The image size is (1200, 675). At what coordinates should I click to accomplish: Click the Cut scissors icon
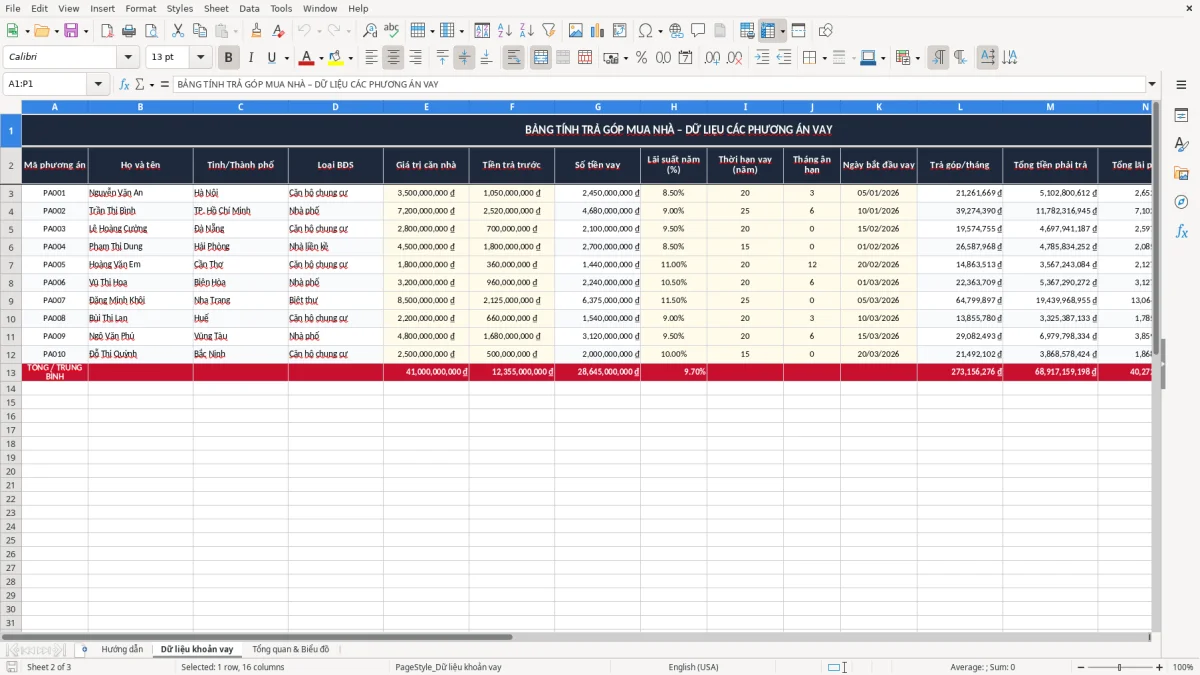(x=178, y=31)
